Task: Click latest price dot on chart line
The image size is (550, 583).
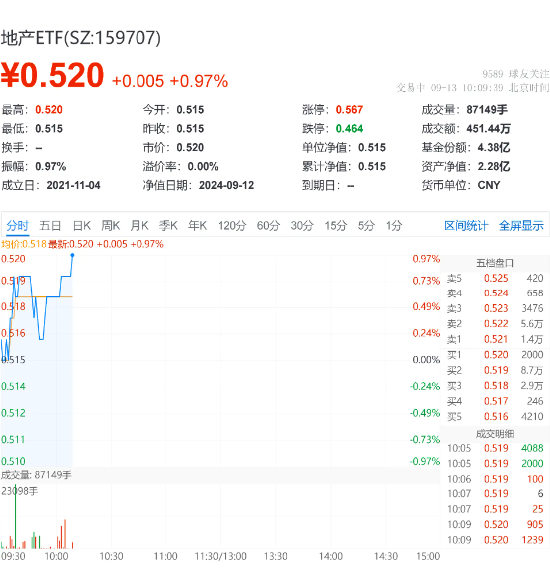Action: click(x=72, y=255)
